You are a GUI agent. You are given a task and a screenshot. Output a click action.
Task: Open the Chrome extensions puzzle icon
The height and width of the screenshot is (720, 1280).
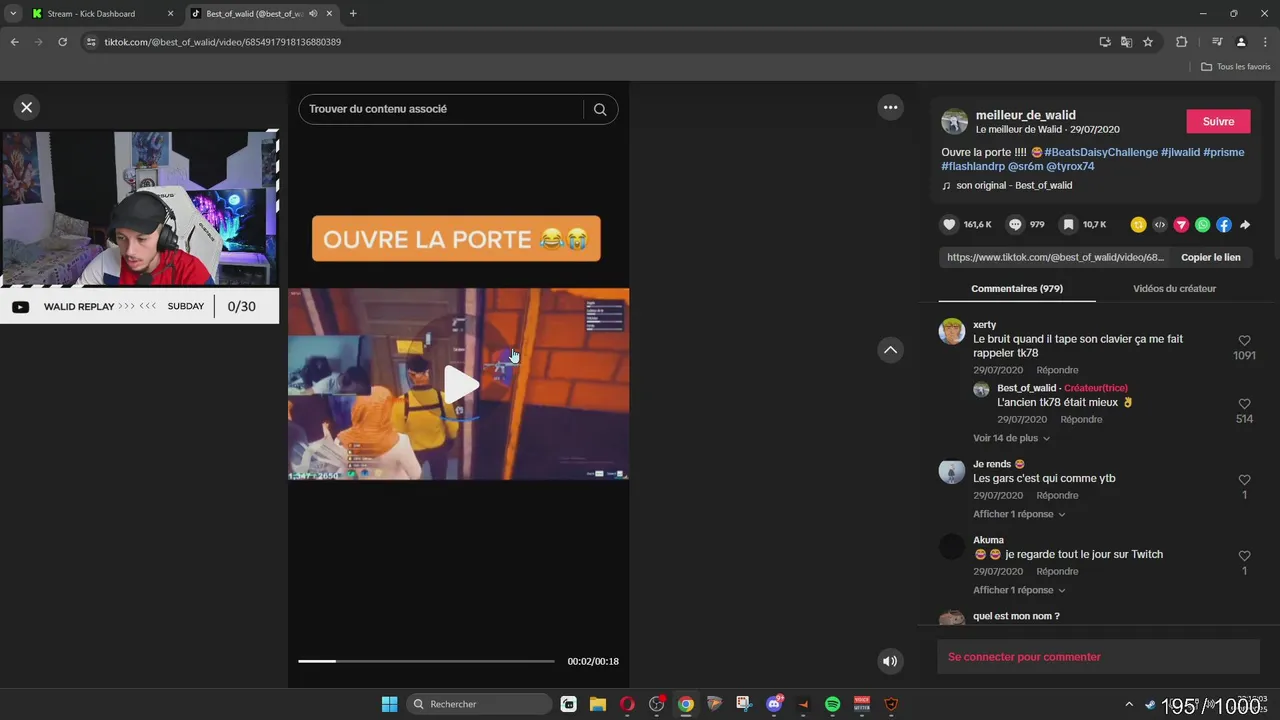pyautogui.click(x=1181, y=42)
